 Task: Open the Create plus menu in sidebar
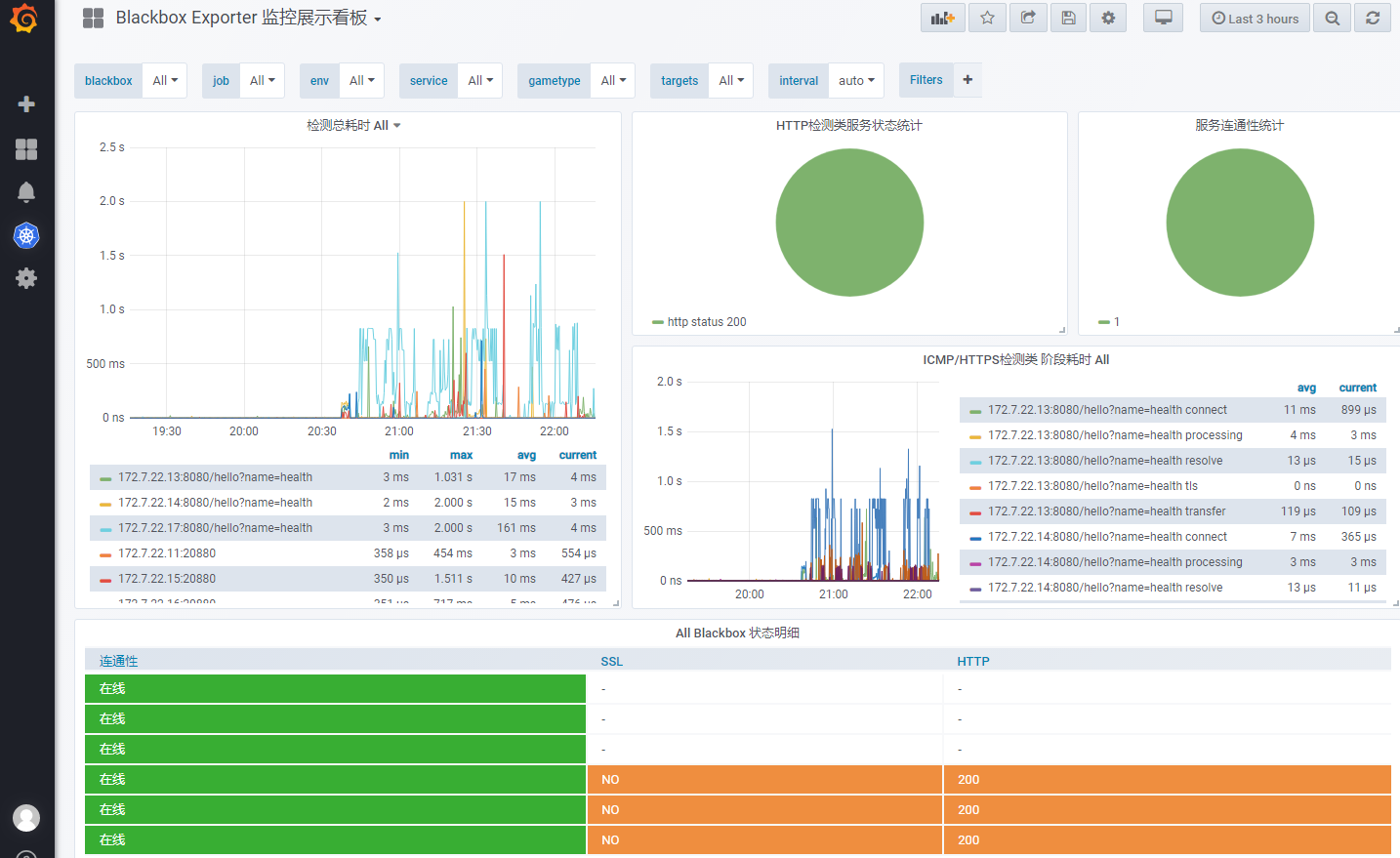click(26, 103)
